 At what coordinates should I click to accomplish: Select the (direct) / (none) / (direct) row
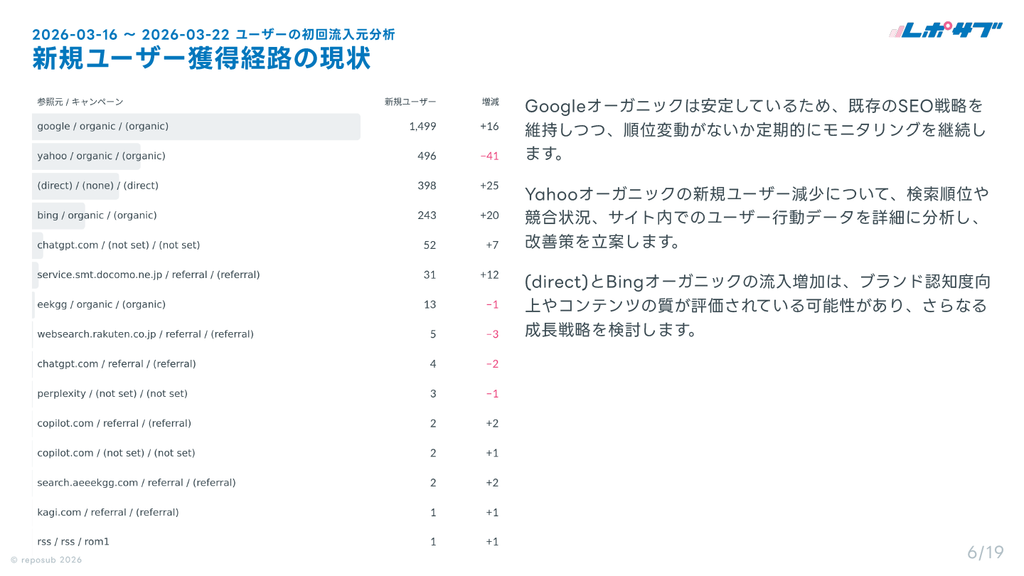(265, 185)
